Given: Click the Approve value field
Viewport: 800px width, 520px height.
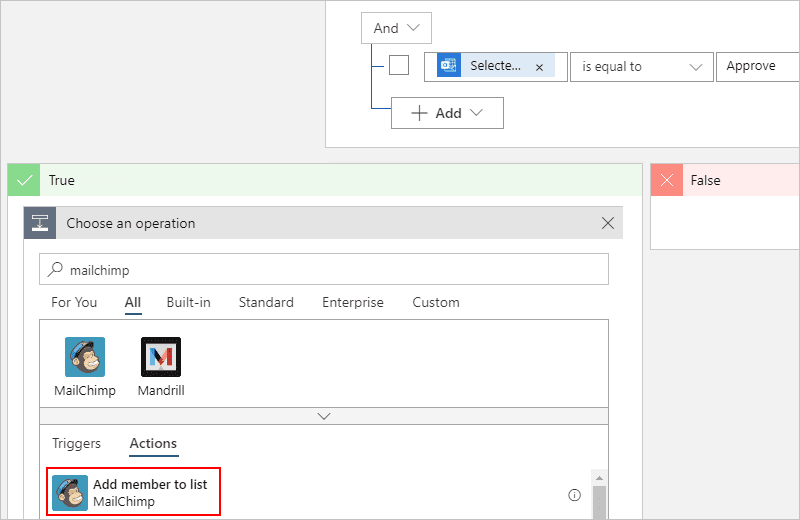Looking at the screenshot, I should click(758, 67).
